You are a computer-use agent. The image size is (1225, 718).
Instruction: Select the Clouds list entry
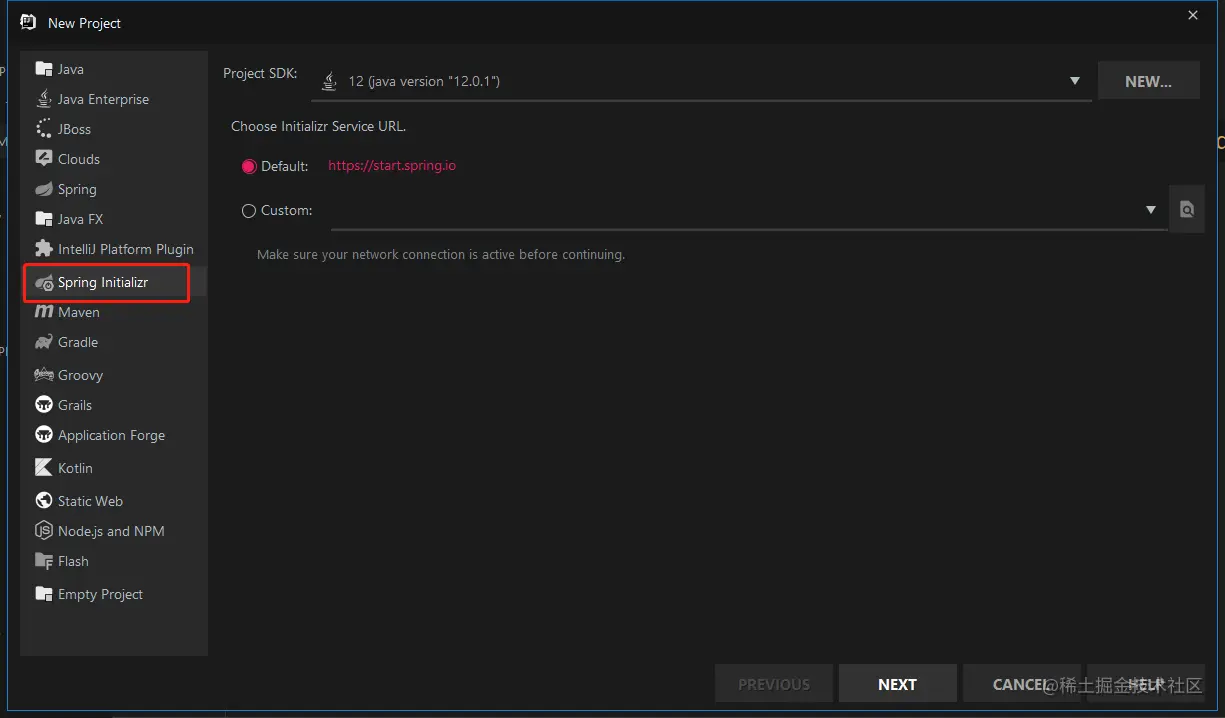point(114,159)
